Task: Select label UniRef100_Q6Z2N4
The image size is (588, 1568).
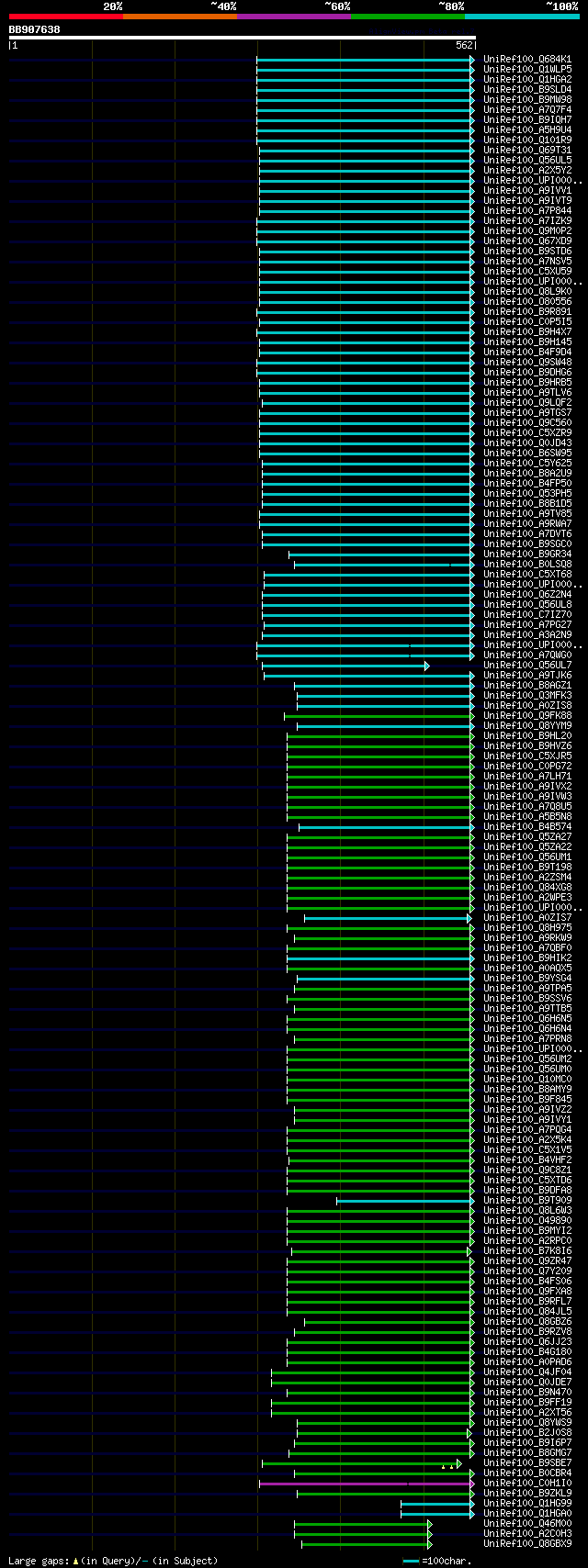Action: click(x=527, y=595)
